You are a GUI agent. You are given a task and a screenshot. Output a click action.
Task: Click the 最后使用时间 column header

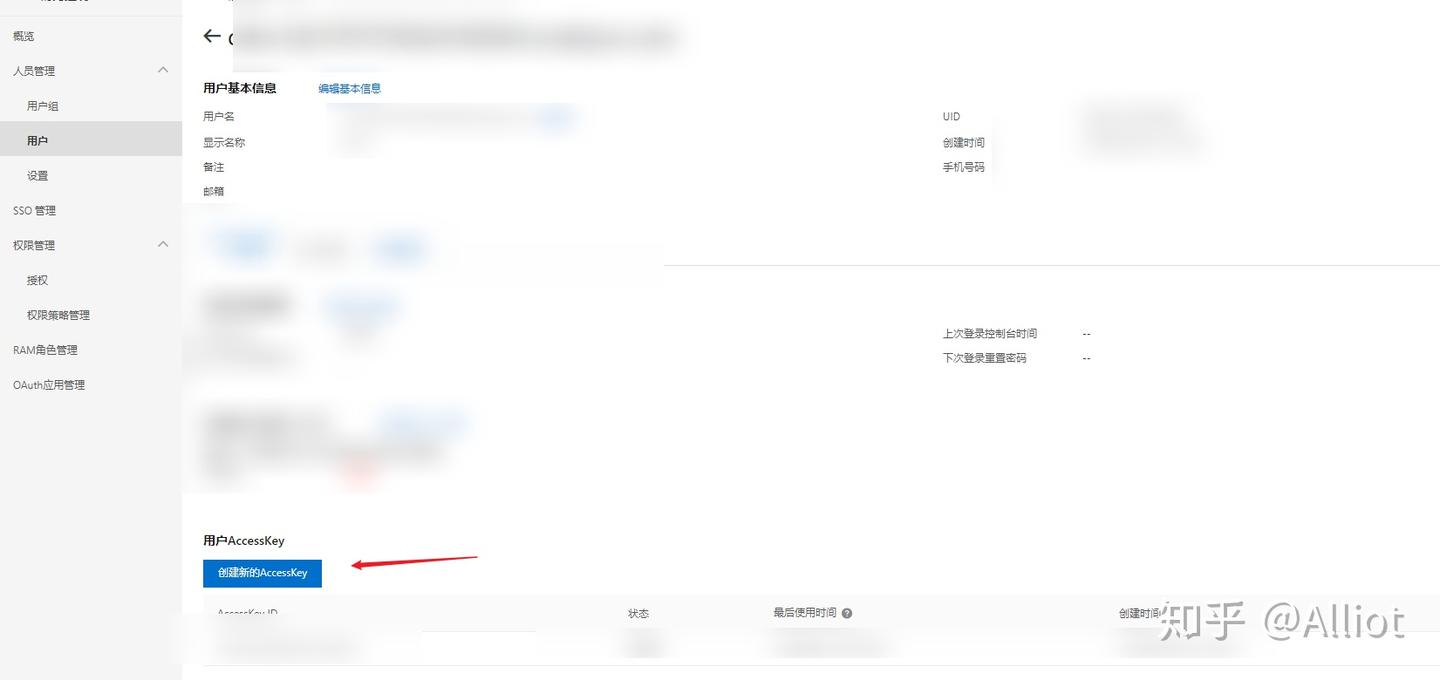(x=805, y=613)
